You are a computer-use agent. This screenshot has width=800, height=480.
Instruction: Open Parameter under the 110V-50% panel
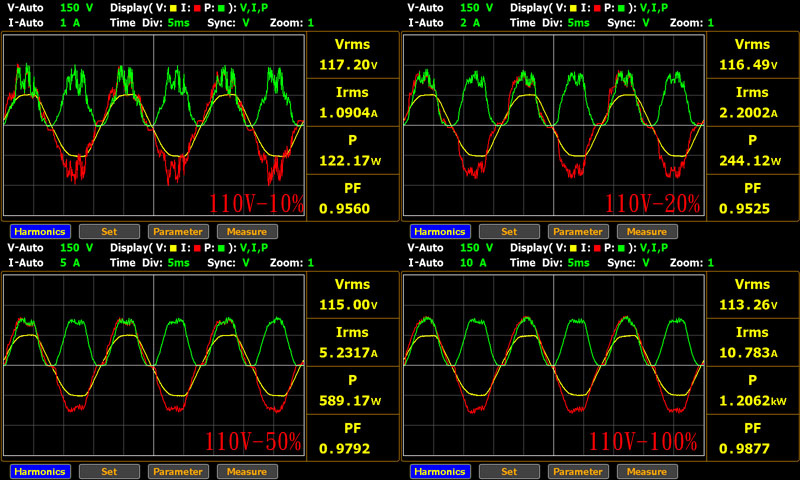178,471
